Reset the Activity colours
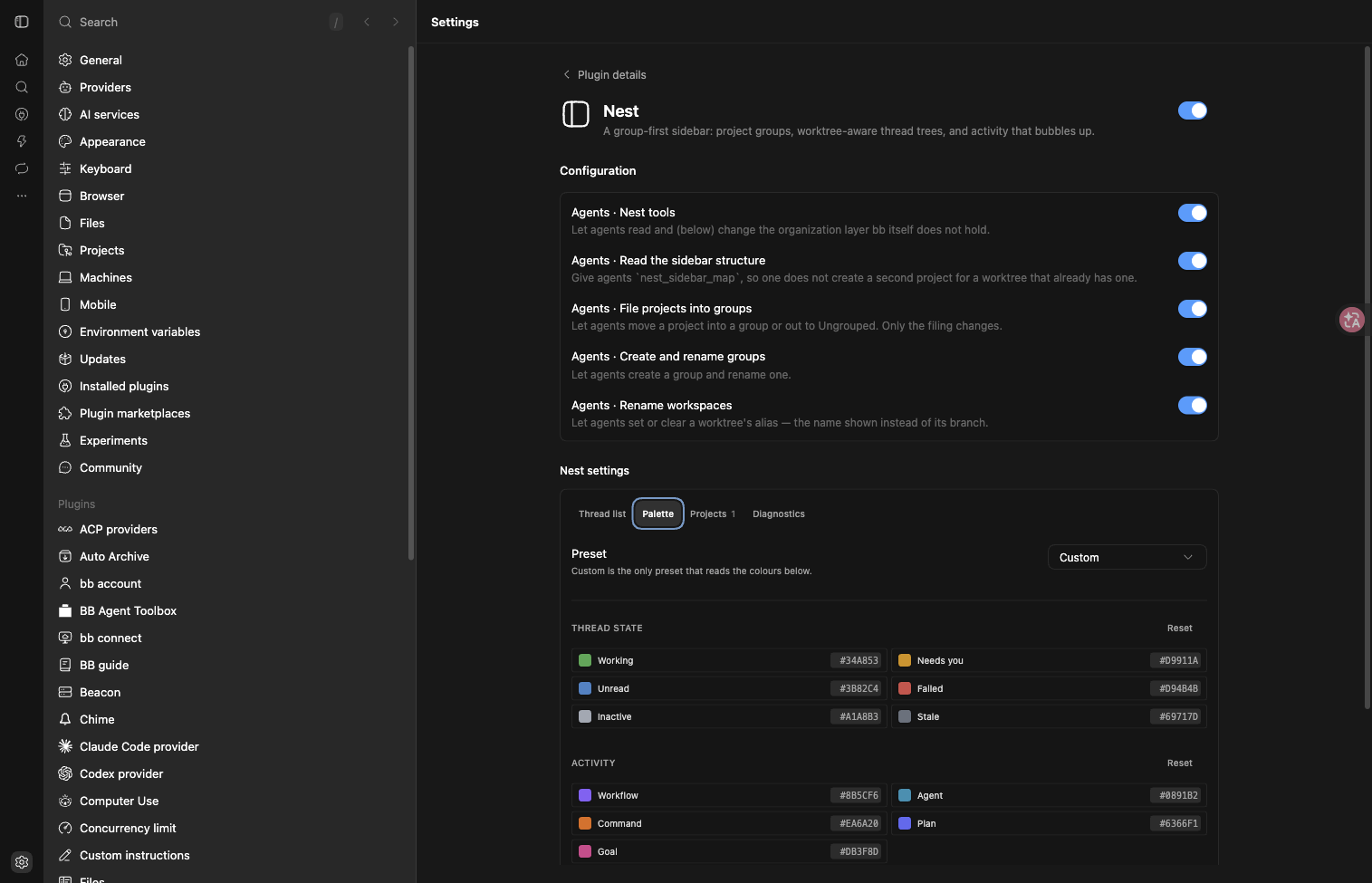Screen dimensions: 1372x883 click(1179, 763)
